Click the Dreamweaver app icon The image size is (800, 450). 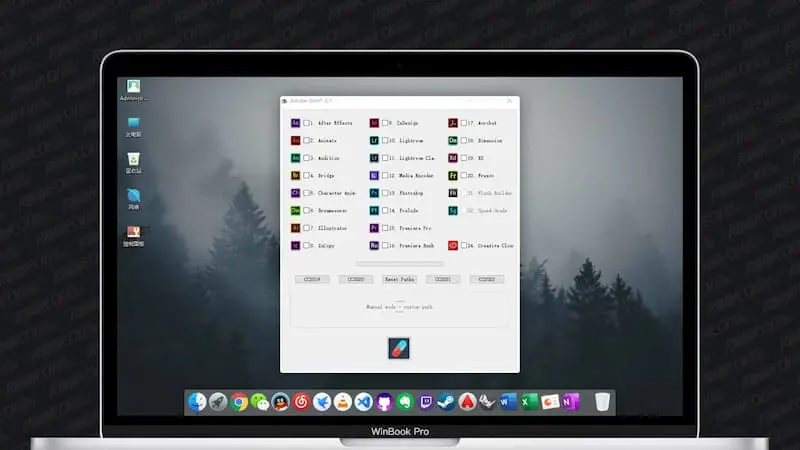(296, 210)
